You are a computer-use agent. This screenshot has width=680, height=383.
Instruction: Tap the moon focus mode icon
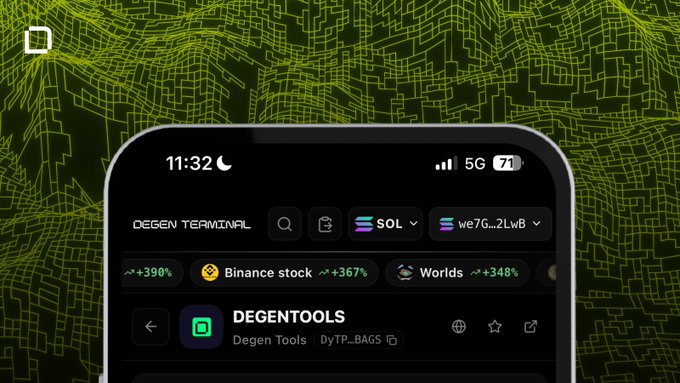(224, 163)
